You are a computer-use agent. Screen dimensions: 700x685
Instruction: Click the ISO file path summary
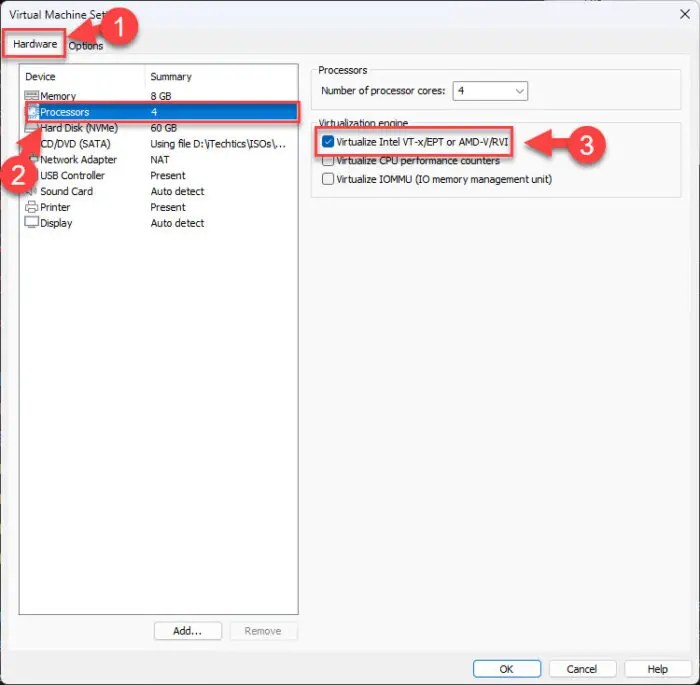pyautogui.click(x=218, y=144)
